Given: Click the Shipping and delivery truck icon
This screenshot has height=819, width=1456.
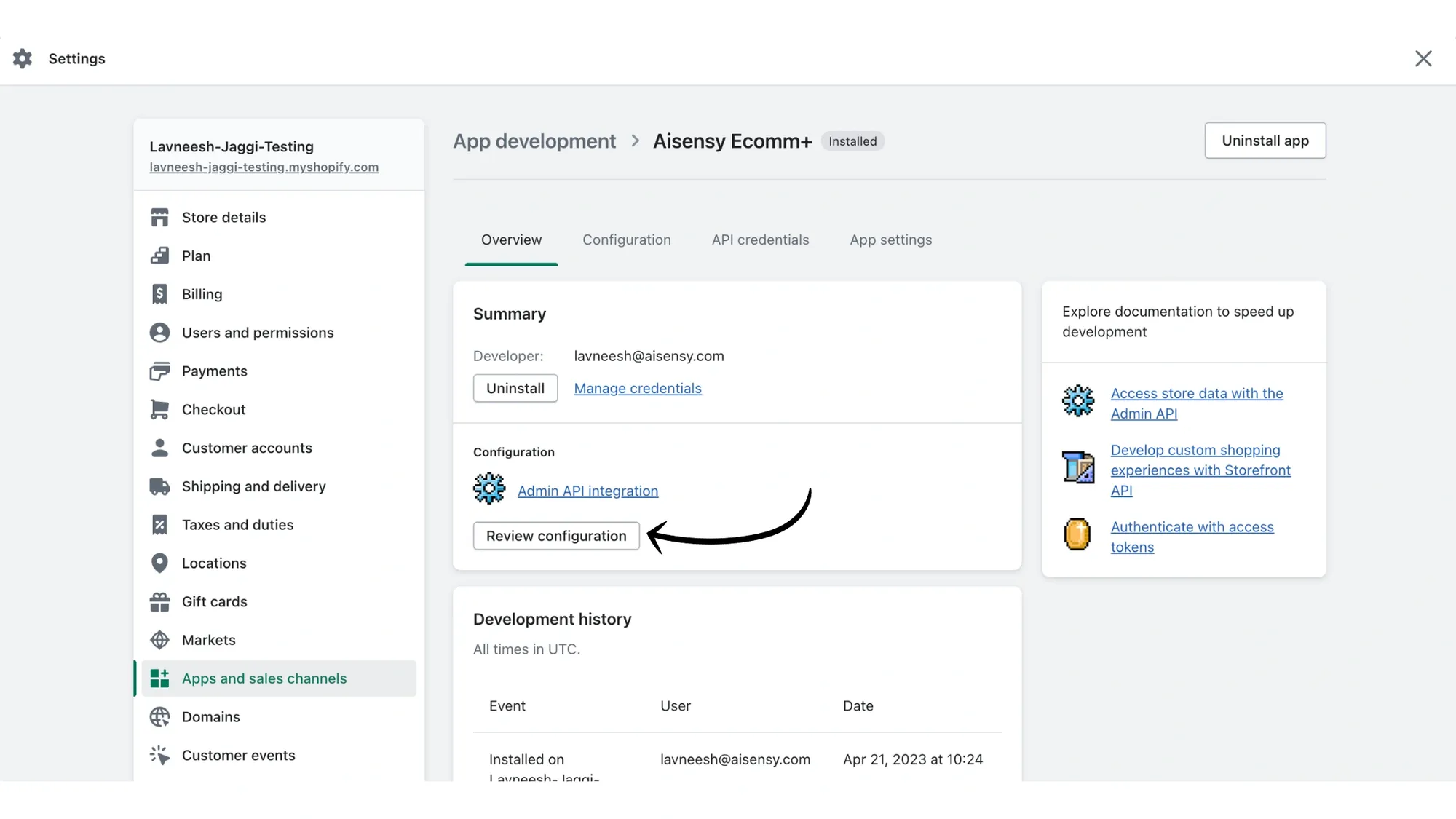Looking at the screenshot, I should coord(159,486).
